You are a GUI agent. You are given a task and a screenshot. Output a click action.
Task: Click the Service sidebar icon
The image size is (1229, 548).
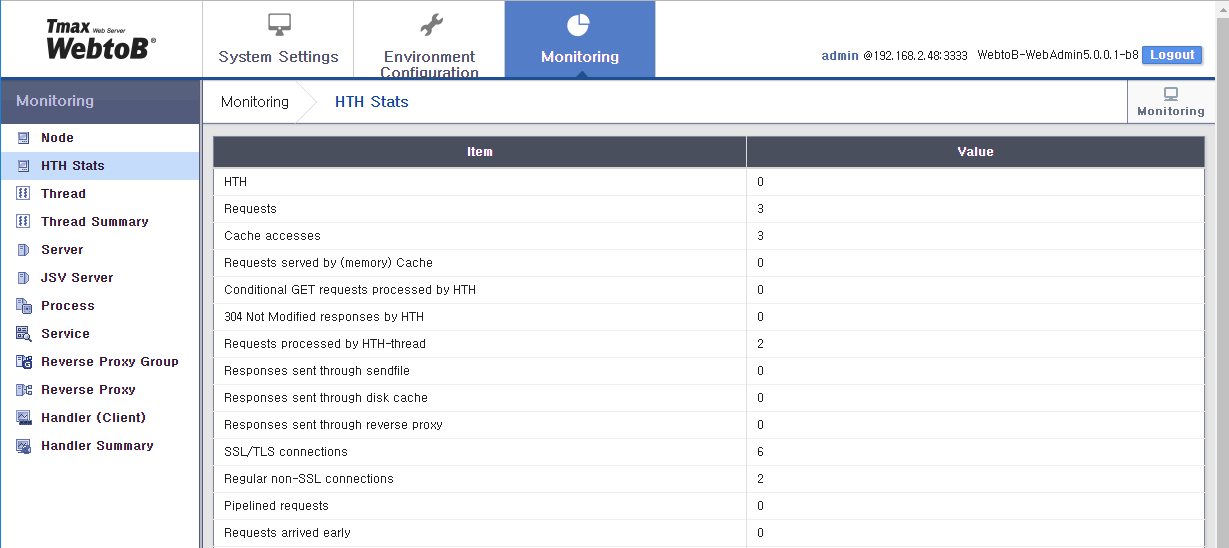coord(24,334)
